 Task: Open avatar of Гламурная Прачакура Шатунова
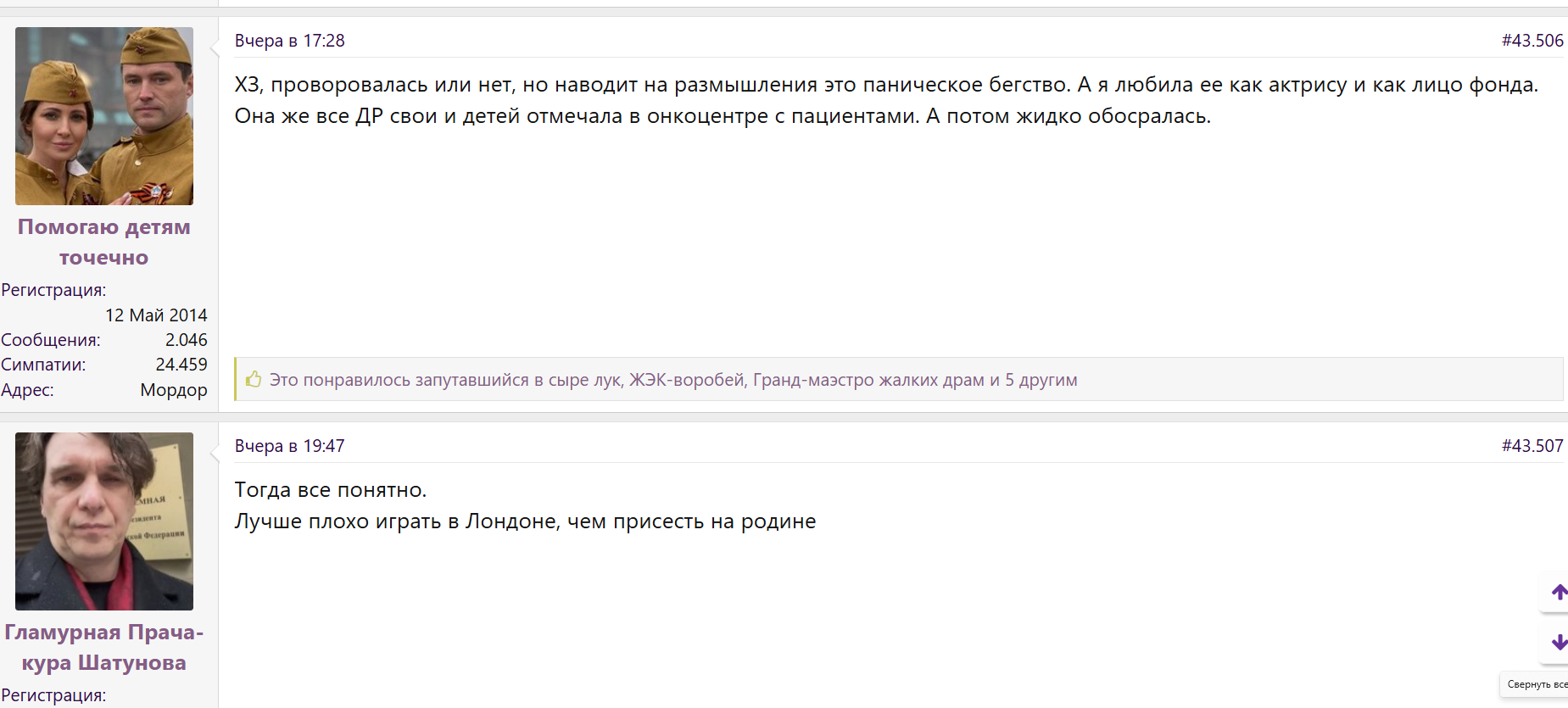click(x=104, y=521)
